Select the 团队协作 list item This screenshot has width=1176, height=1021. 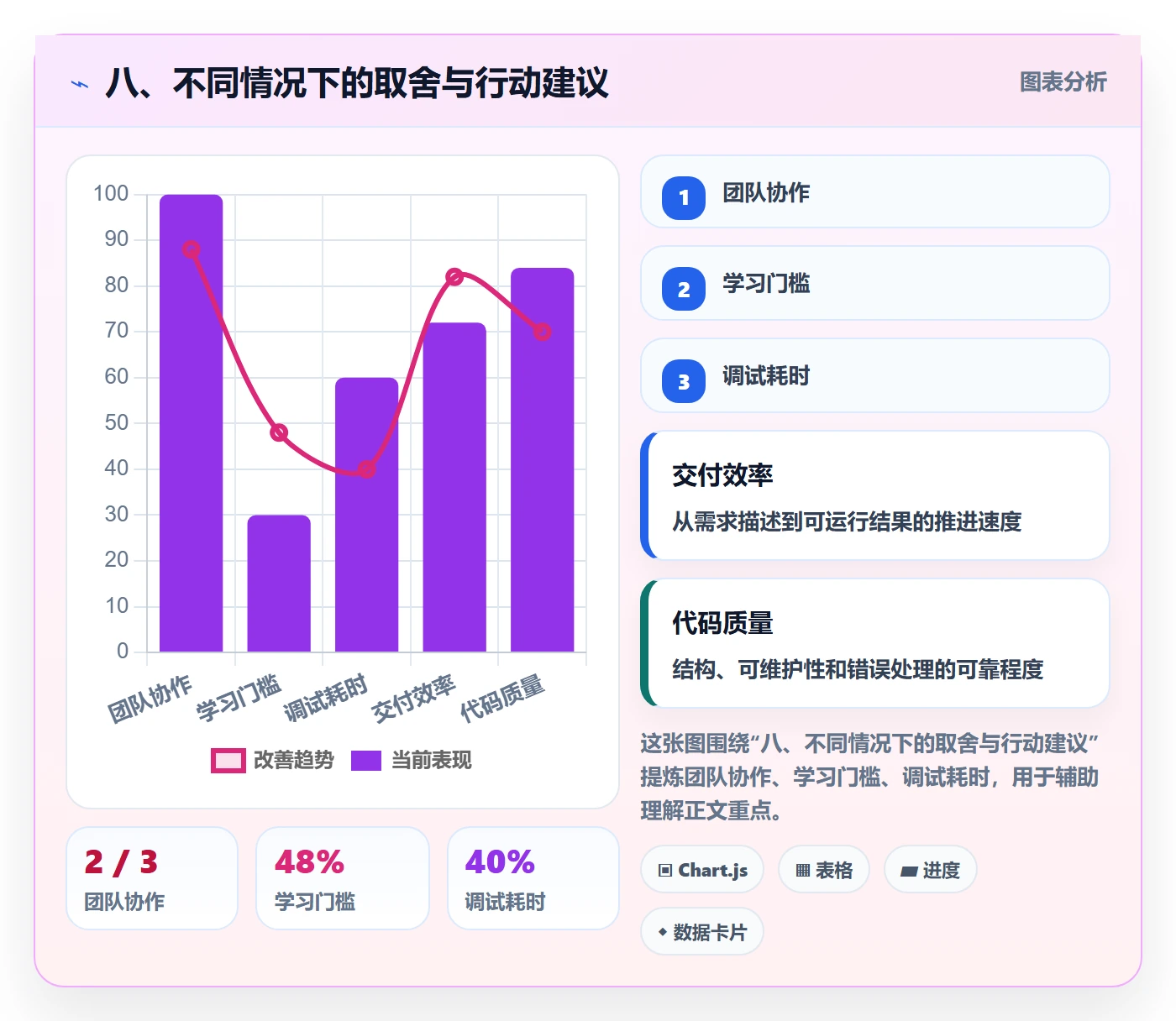click(875, 191)
